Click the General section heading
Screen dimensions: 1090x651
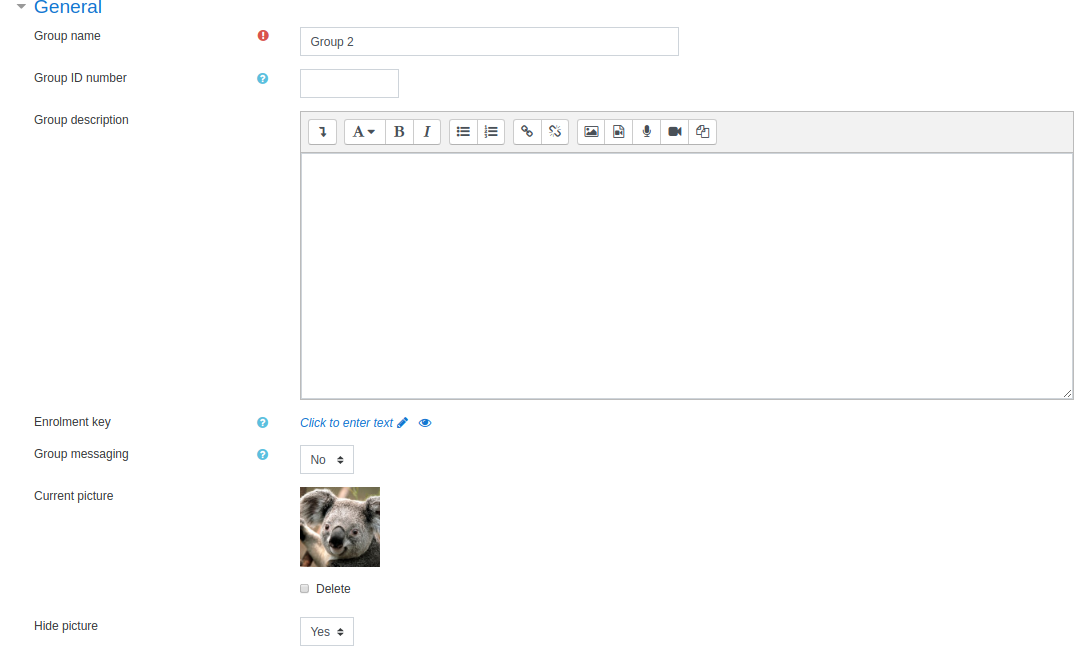(x=68, y=8)
